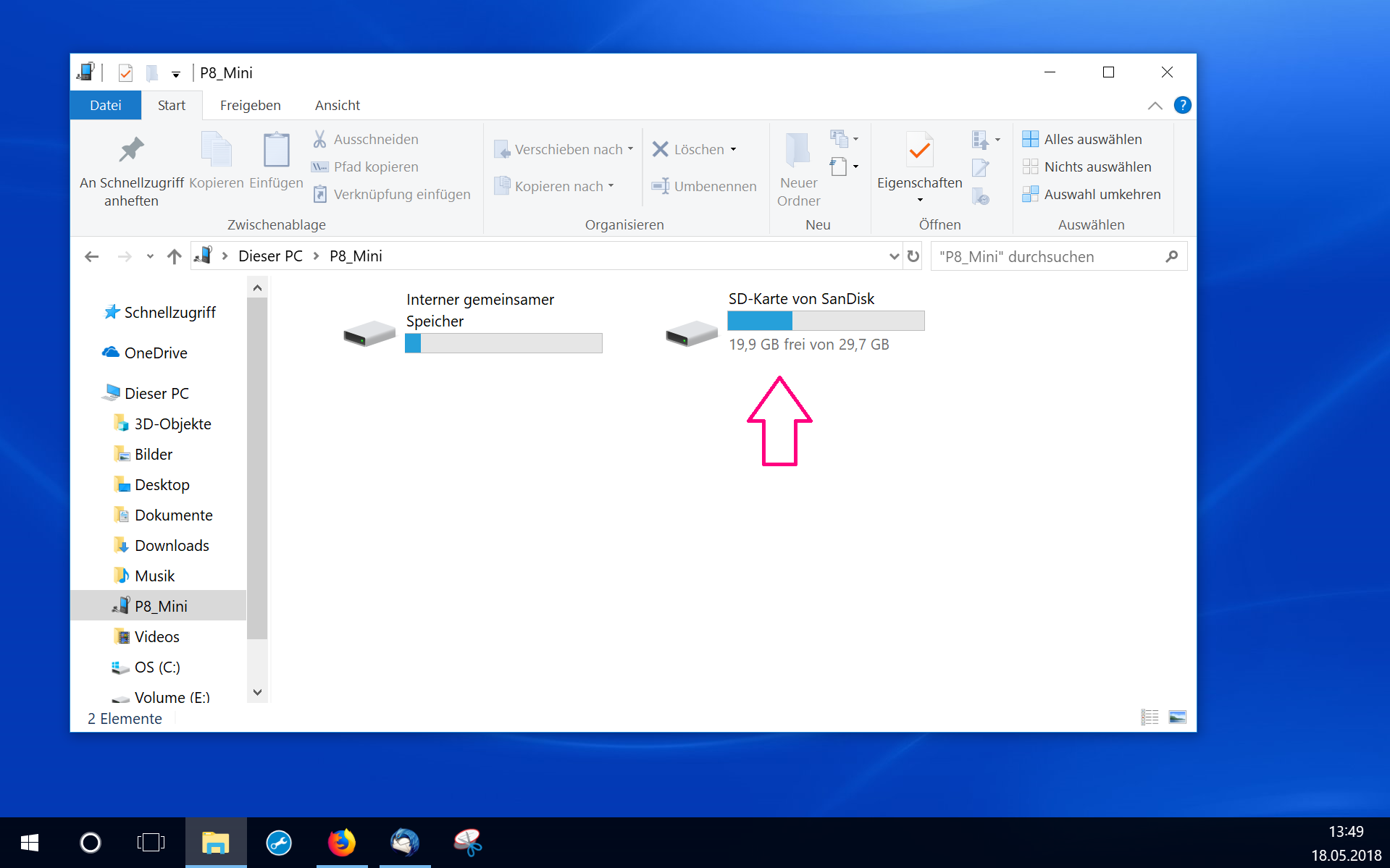
Task: Open the Windows Start menu
Action: (x=30, y=843)
